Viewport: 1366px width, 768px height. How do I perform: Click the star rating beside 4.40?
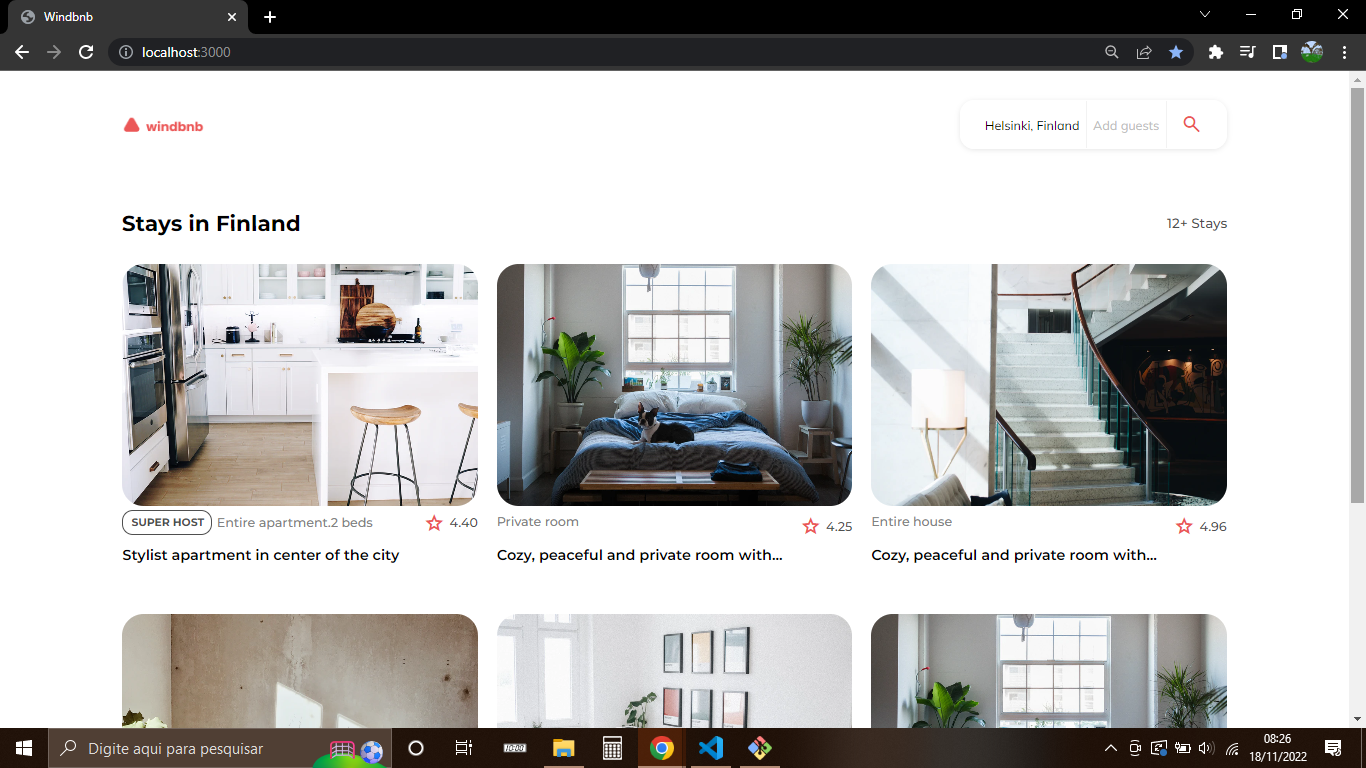pos(434,523)
